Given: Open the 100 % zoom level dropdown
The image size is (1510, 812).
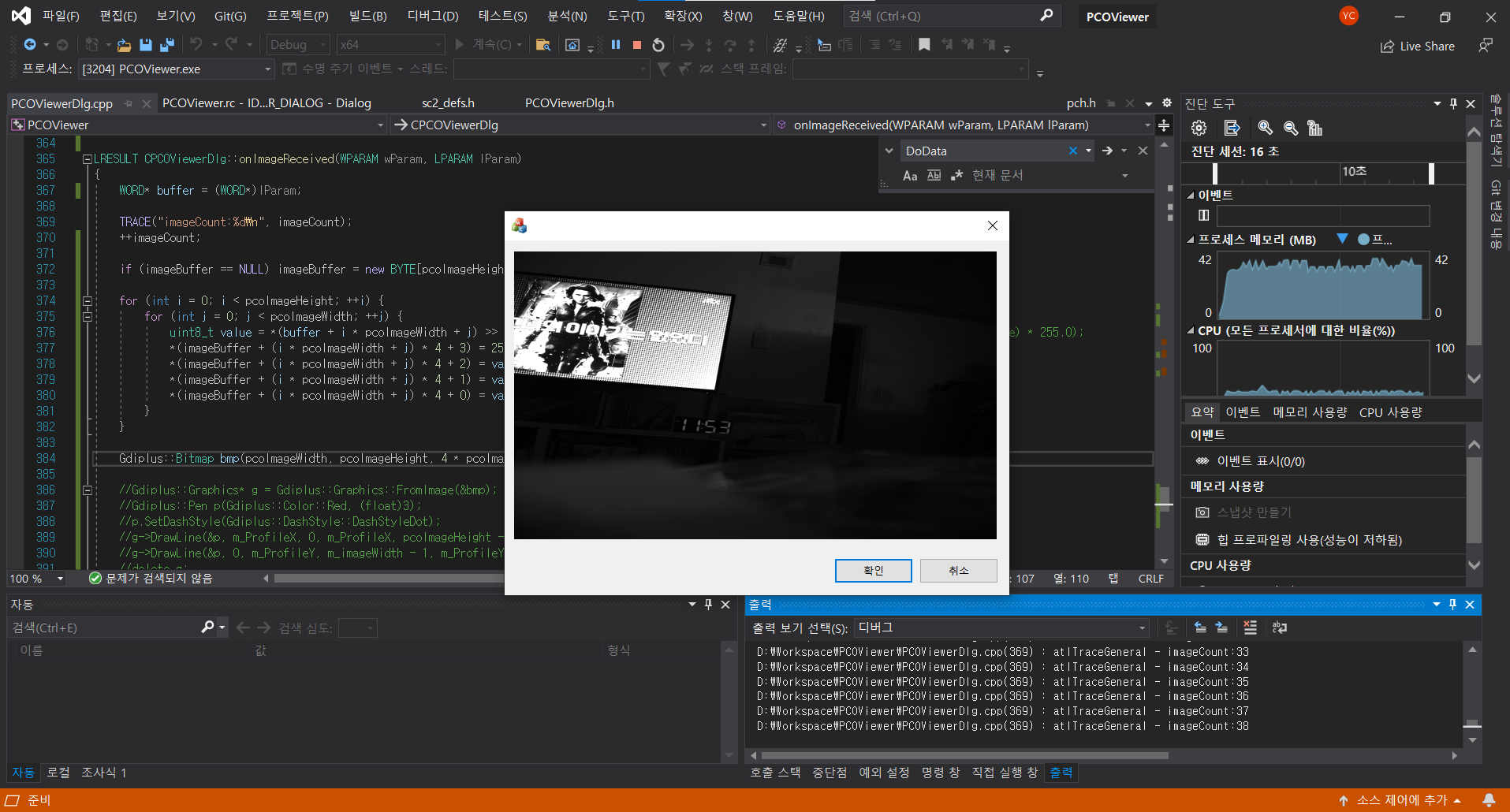Looking at the screenshot, I should (x=60, y=579).
